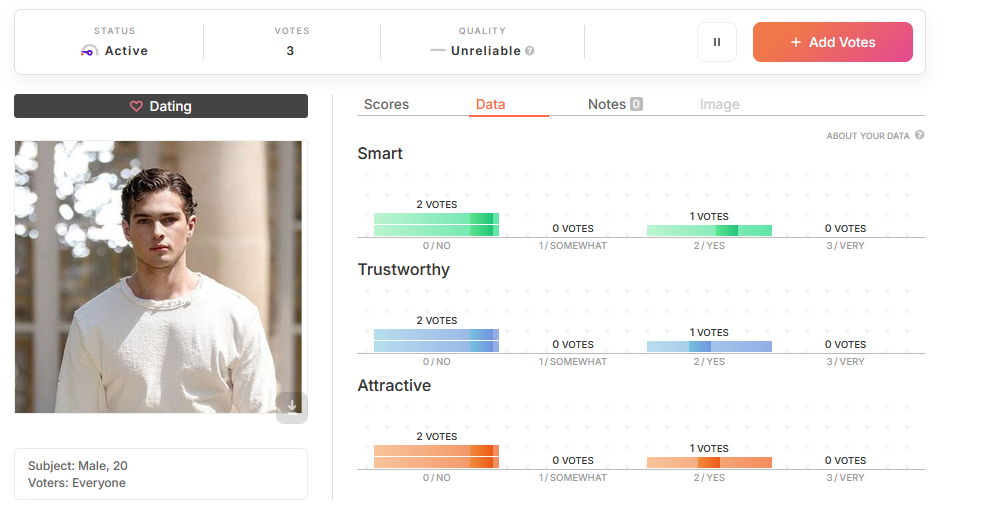Click the download arrow on the photo
Screen dimensions: 995x513
(x=292, y=406)
